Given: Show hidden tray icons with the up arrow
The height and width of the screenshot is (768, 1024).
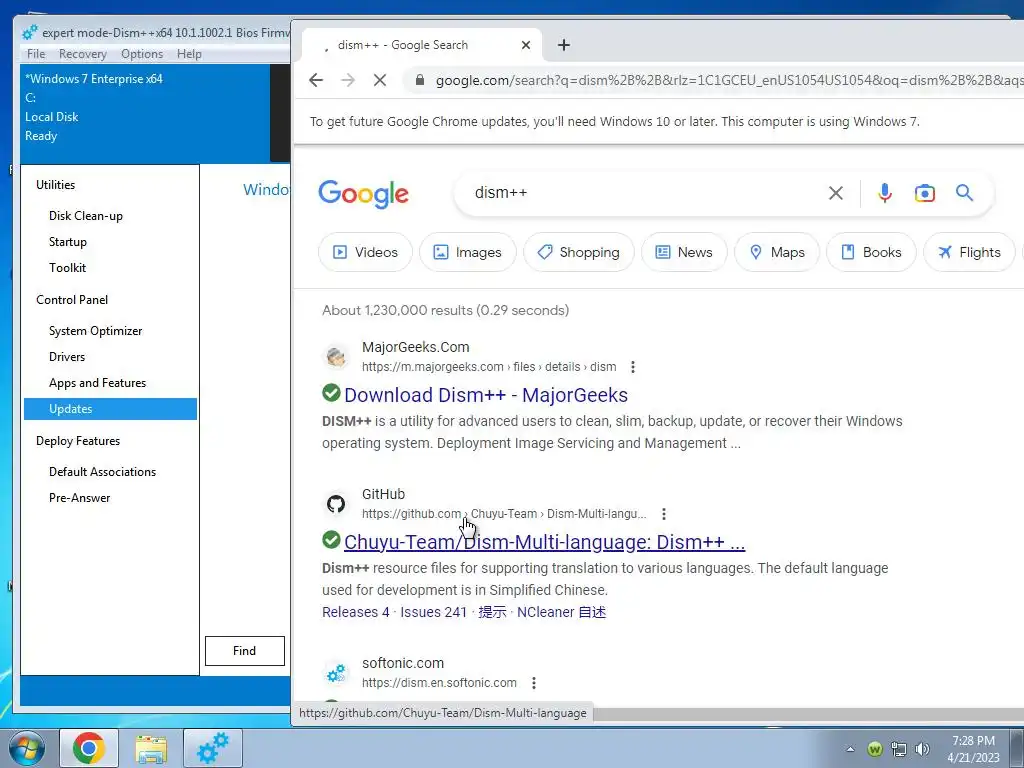Looking at the screenshot, I should coord(850,749).
